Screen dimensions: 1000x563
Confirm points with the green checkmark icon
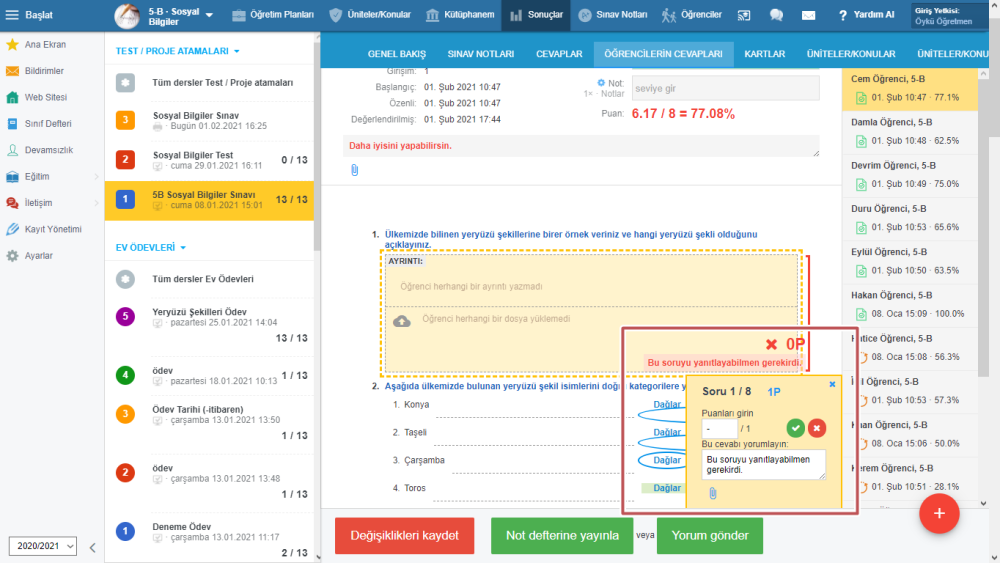point(795,428)
